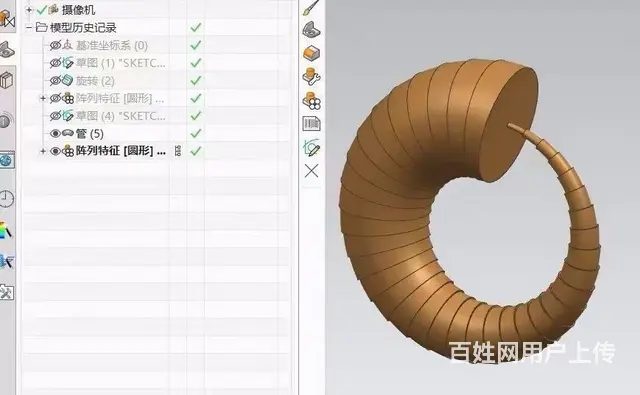
Task: Click the tube icon of 管 (5)
Action: [68, 133]
